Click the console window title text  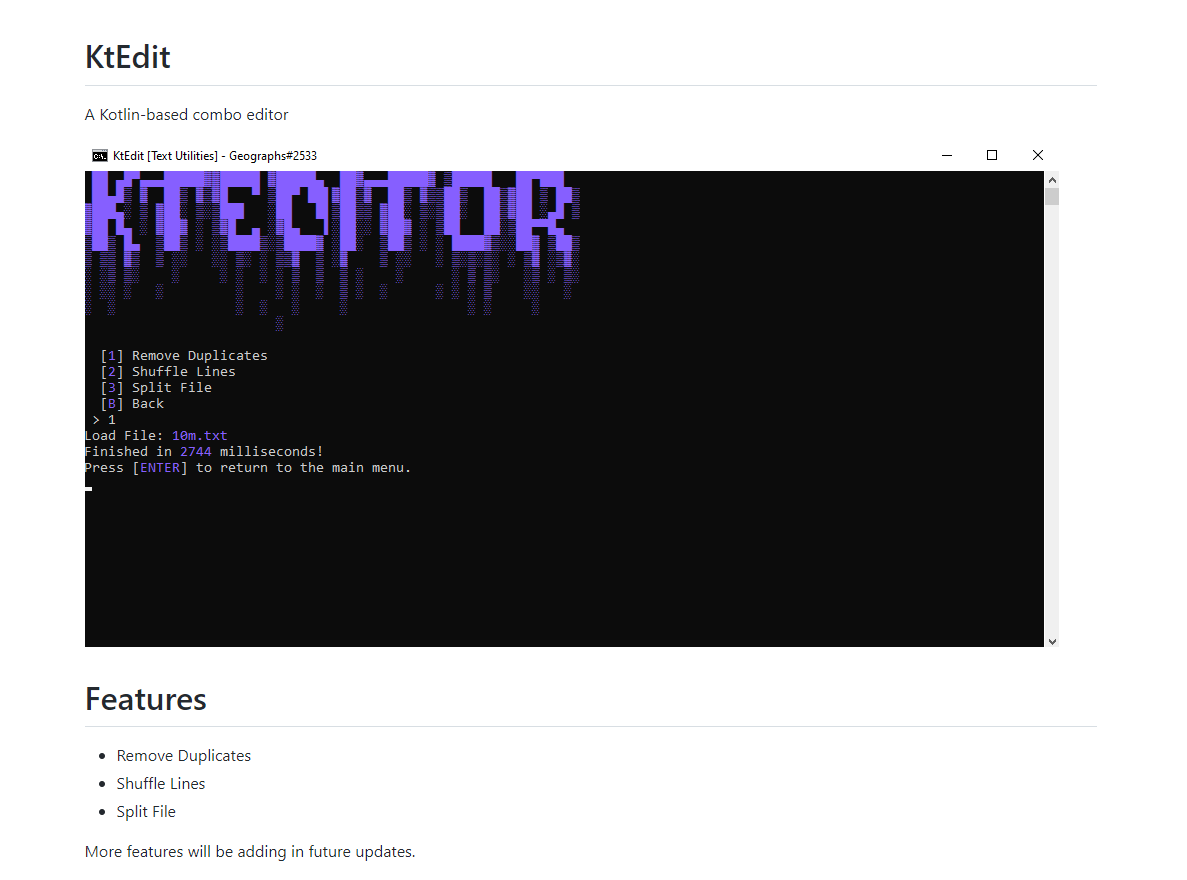pos(215,155)
